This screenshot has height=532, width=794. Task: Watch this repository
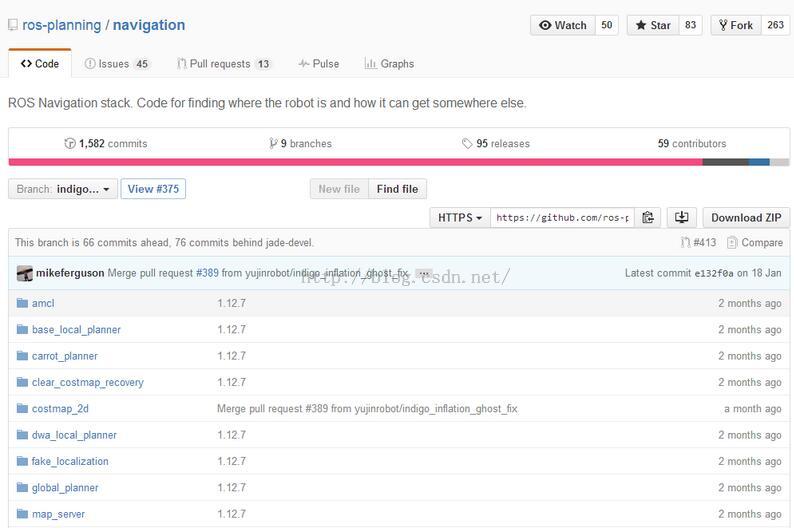pos(563,25)
